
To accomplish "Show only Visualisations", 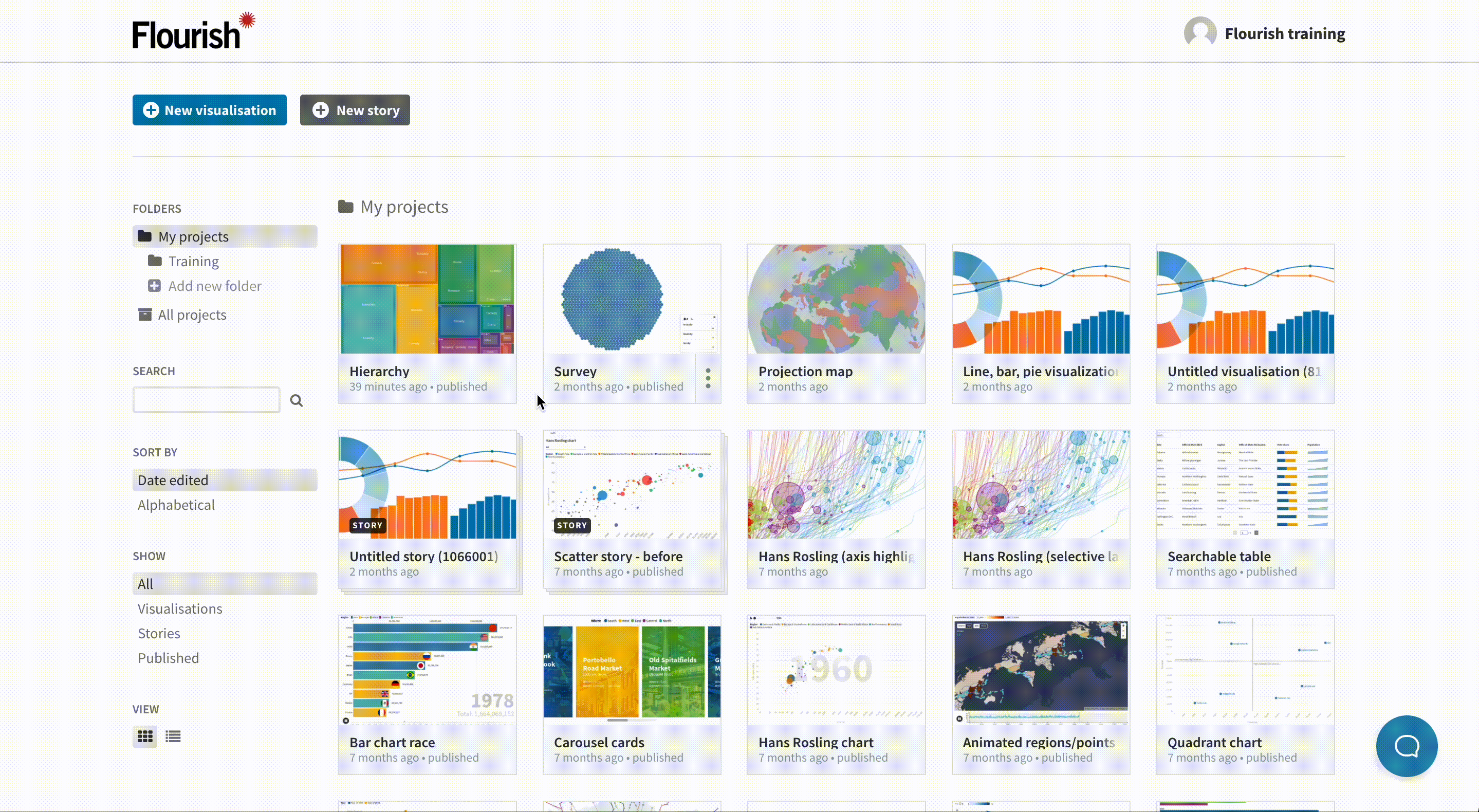I will pos(180,608).
